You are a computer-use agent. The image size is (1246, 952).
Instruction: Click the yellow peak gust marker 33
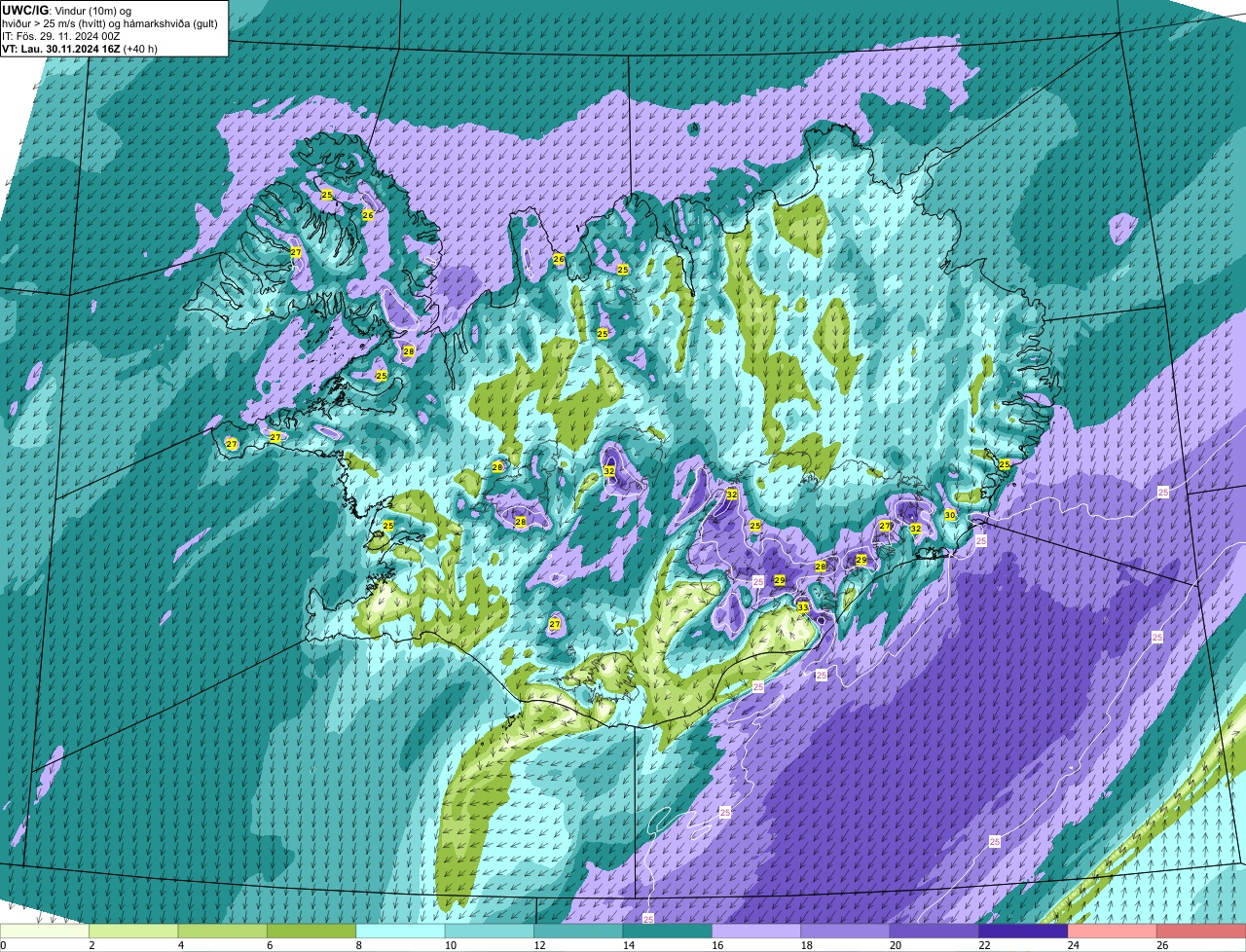(803, 607)
